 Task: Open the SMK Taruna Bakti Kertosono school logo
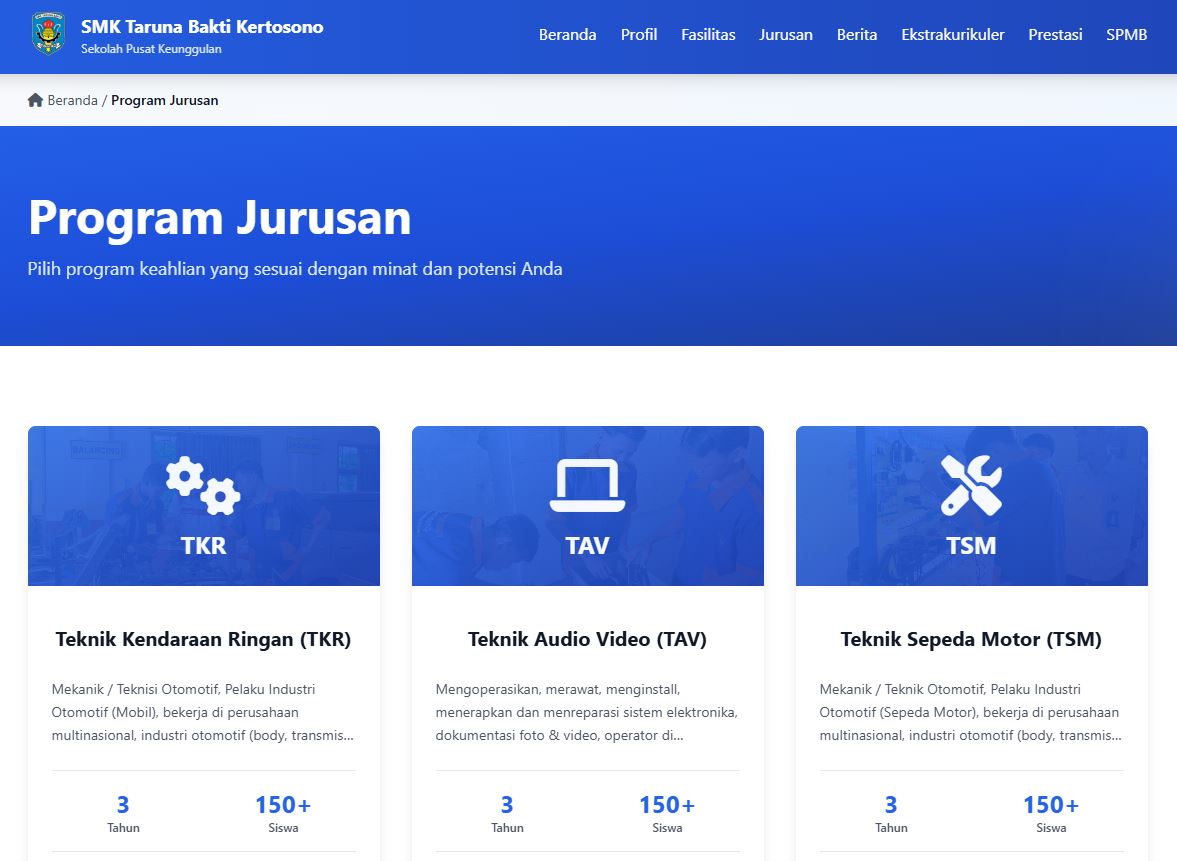tap(48, 31)
